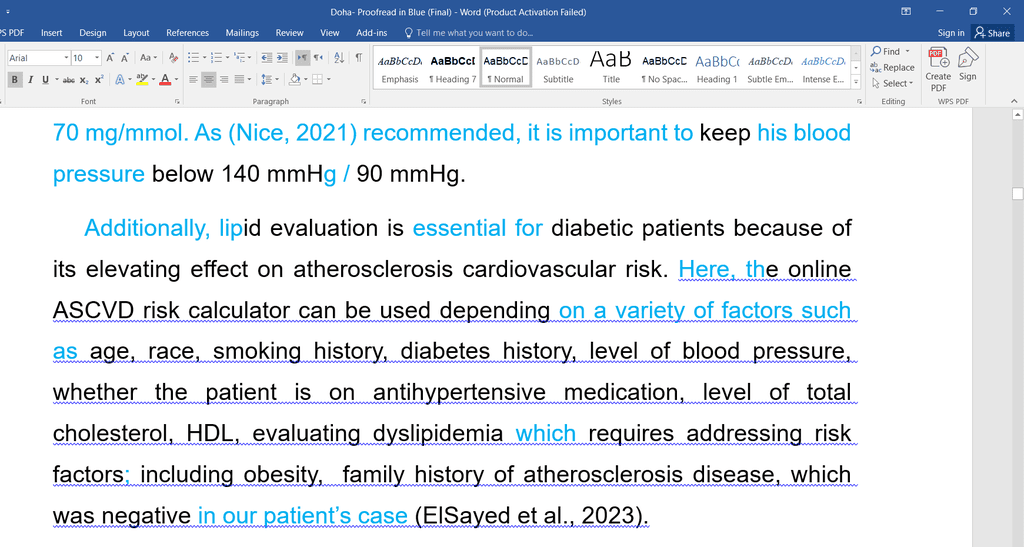Open Change Case dropdown
Image resolution: width=1024 pixels, height=547 pixels.
[148, 58]
